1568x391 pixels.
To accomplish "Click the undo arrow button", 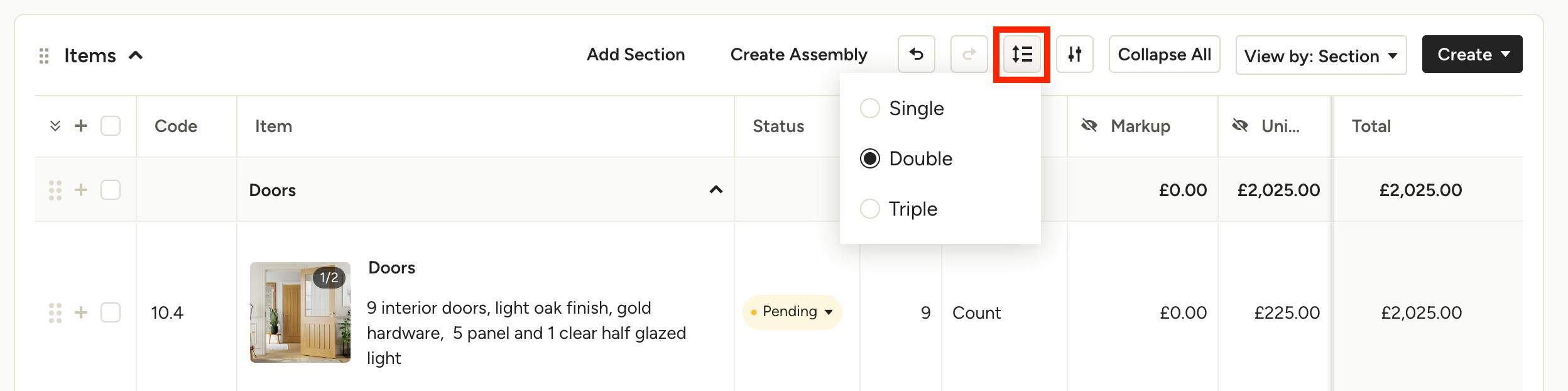I will [916, 55].
